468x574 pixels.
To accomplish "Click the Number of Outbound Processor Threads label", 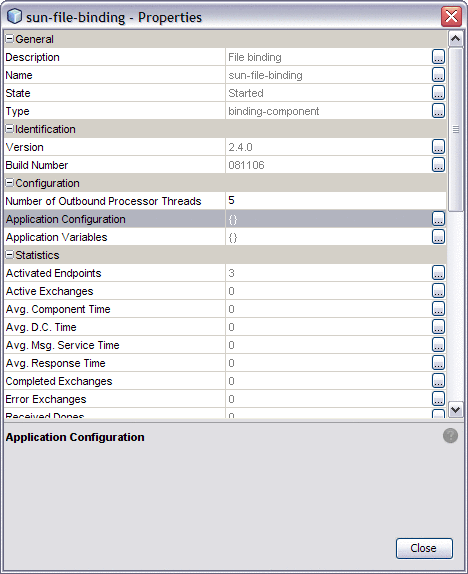I will [103, 201].
